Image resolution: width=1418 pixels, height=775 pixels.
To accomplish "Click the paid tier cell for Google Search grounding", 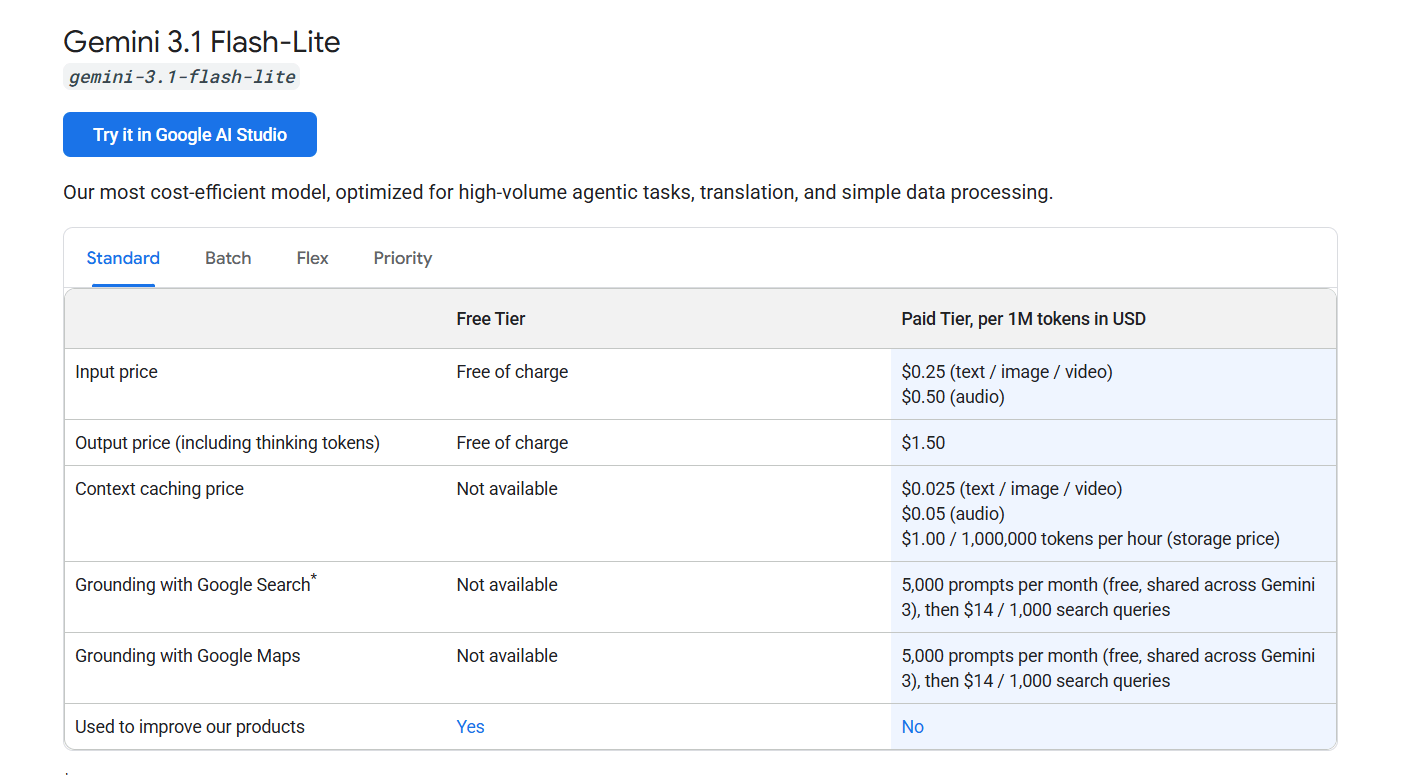I will pyautogui.click(x=1113, y=597).
